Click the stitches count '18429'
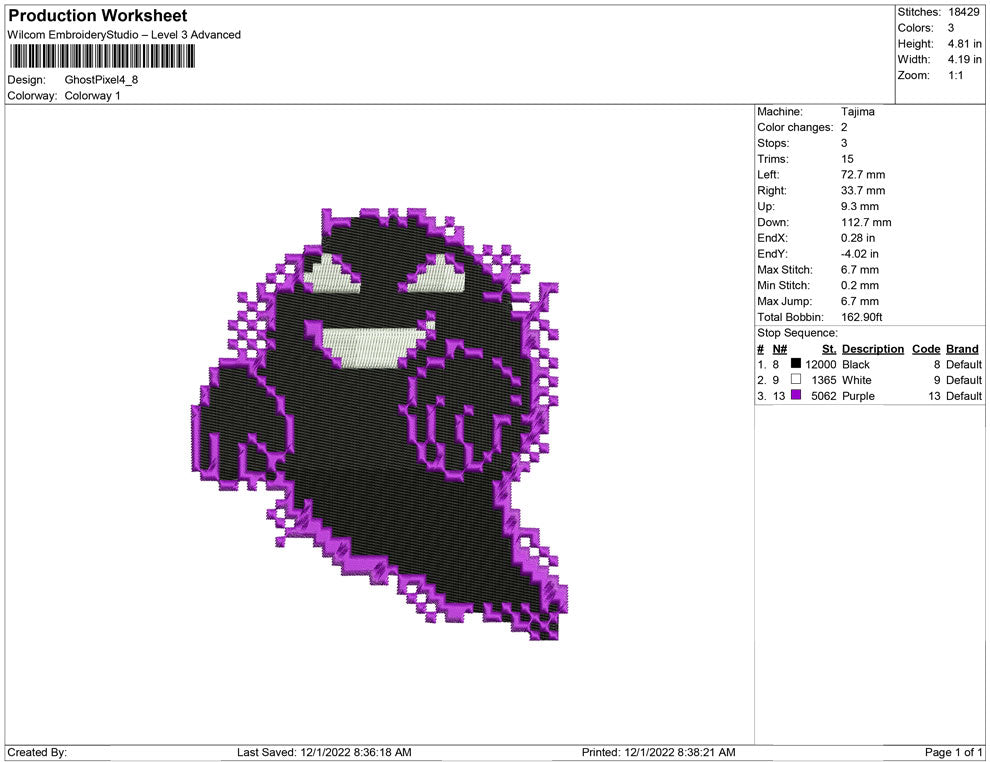Viewport: 990px width, 762px height. point(963,12)
